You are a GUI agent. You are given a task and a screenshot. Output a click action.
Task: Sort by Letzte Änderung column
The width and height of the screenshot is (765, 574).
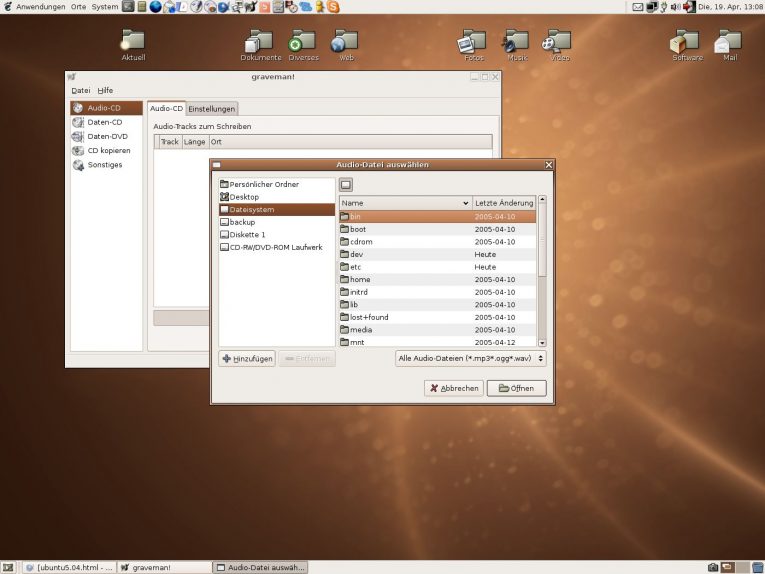(x=503, y=203)
